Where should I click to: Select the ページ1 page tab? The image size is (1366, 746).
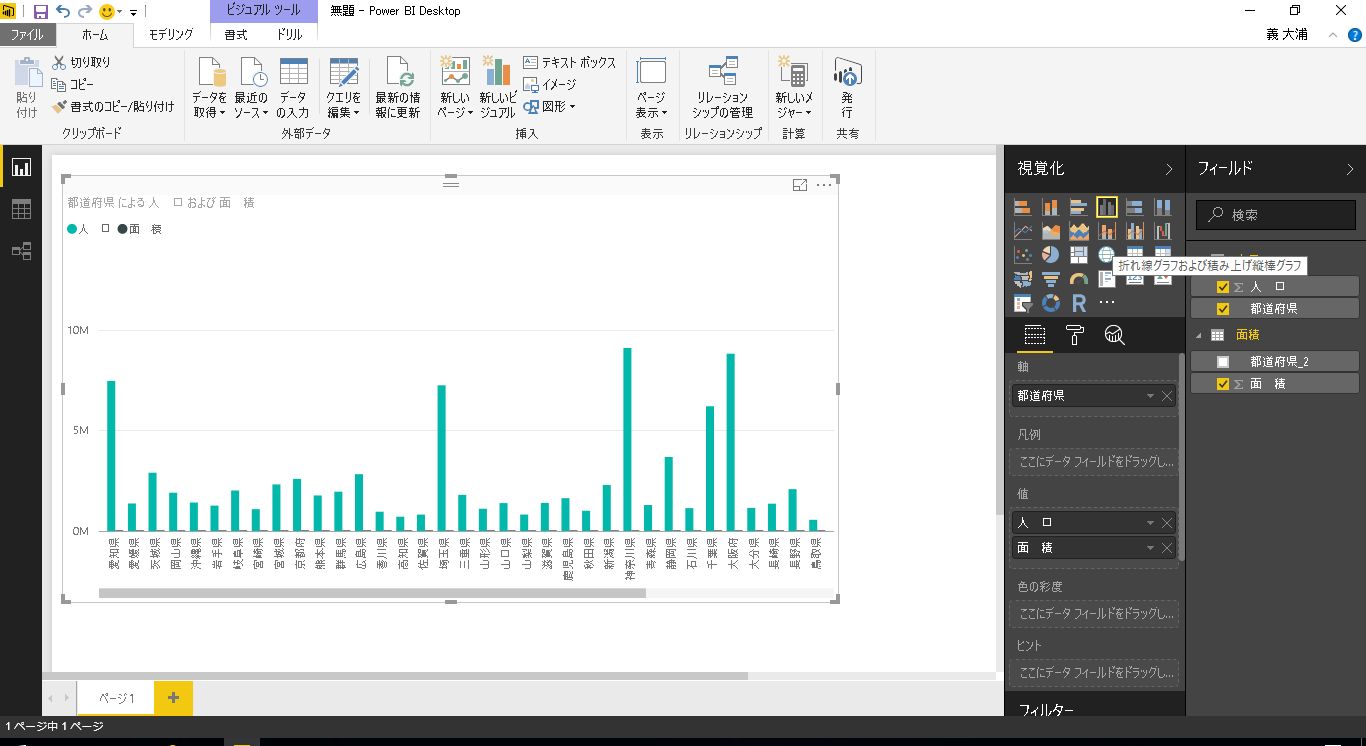point(116,698)
